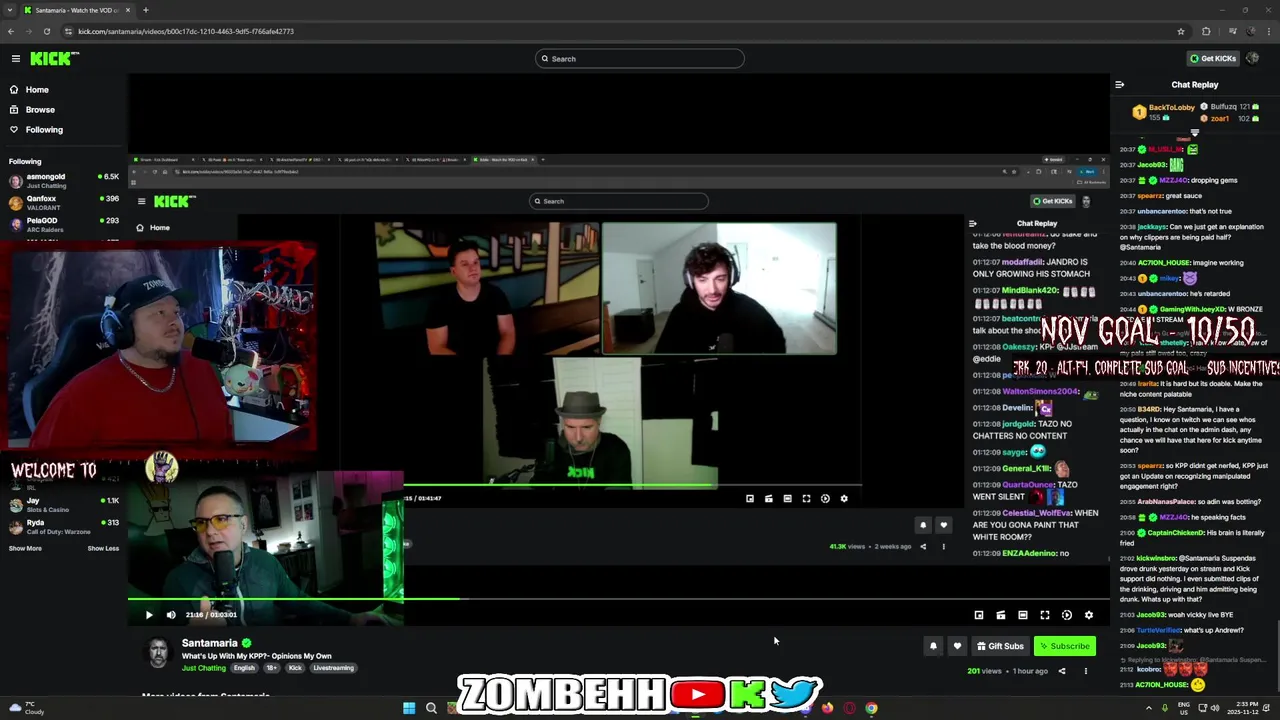Enter fullscreen in the inner nested player

[806, 498]
